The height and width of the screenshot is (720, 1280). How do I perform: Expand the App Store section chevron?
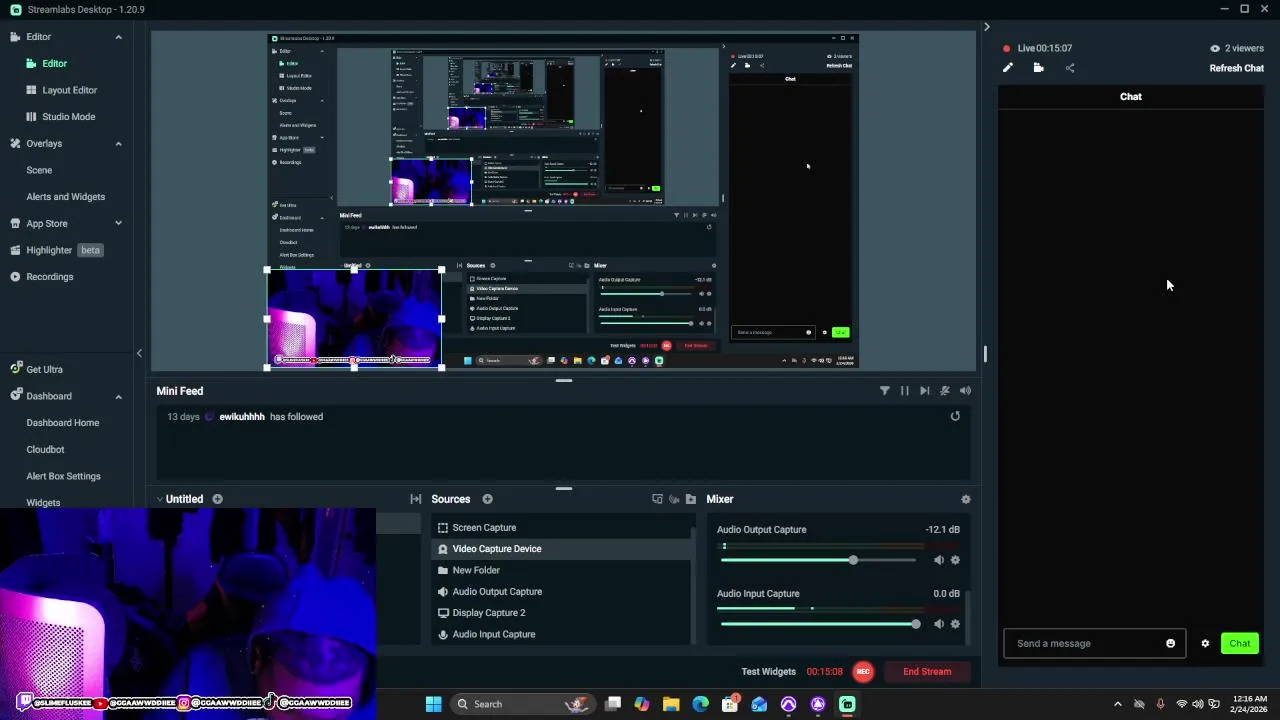118,223
